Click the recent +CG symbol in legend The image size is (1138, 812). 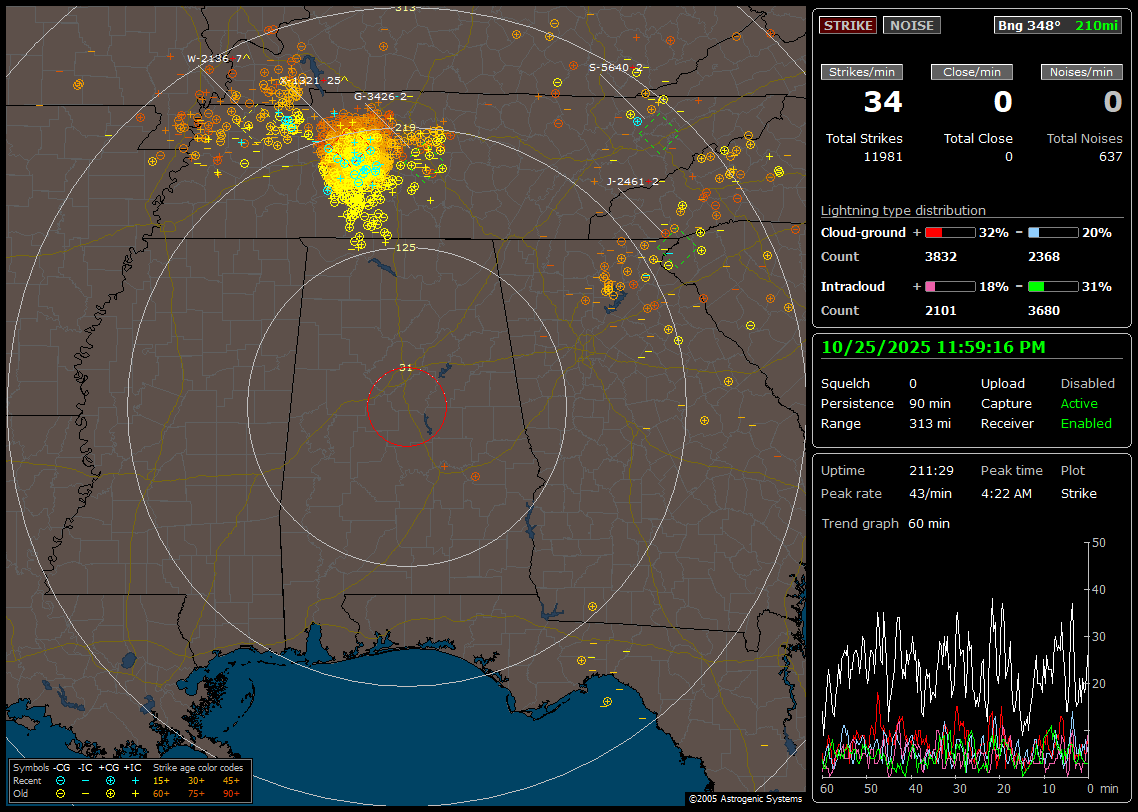pos(110,780)
